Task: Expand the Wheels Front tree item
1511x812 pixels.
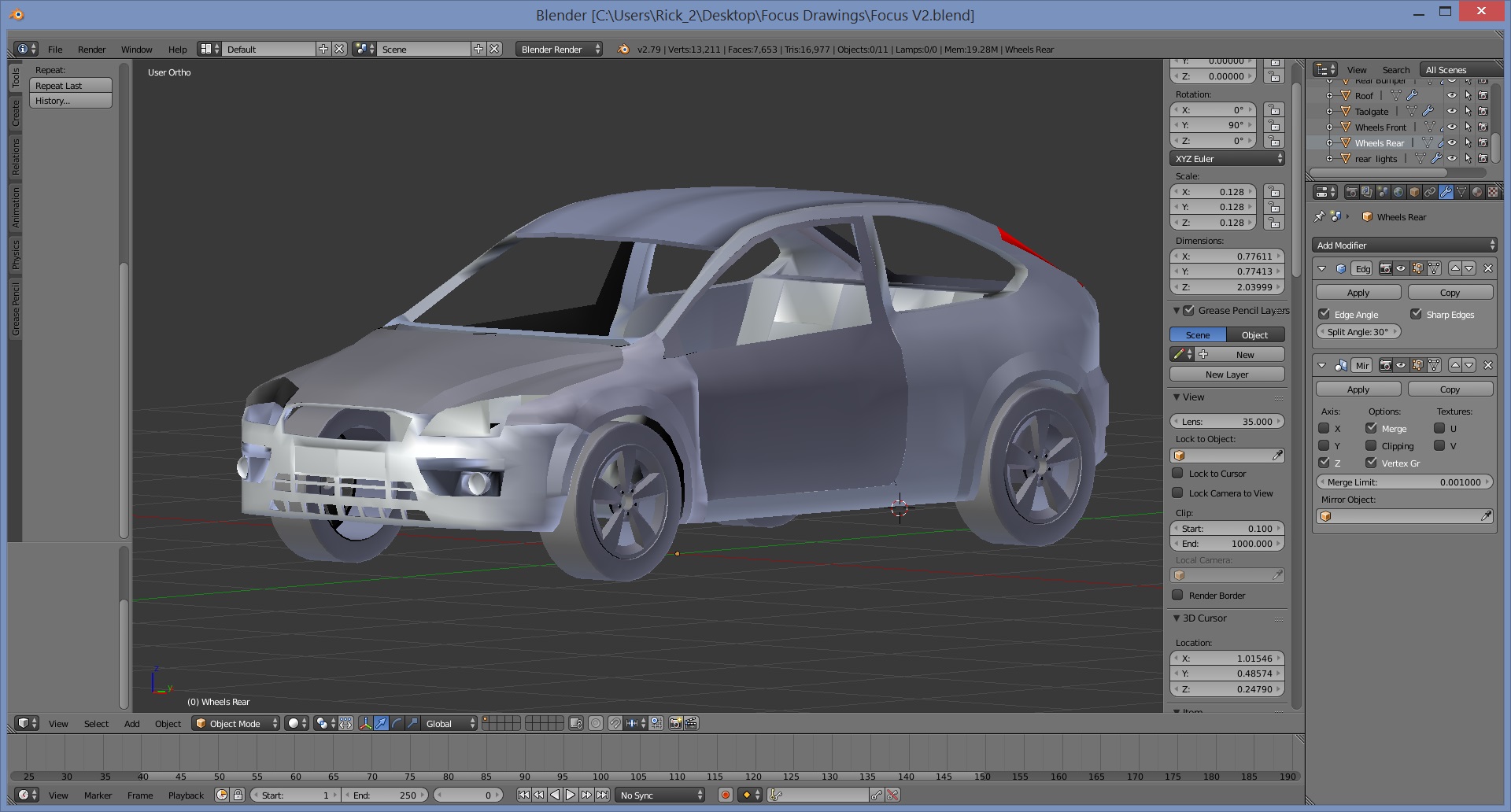Action: 1330,127
